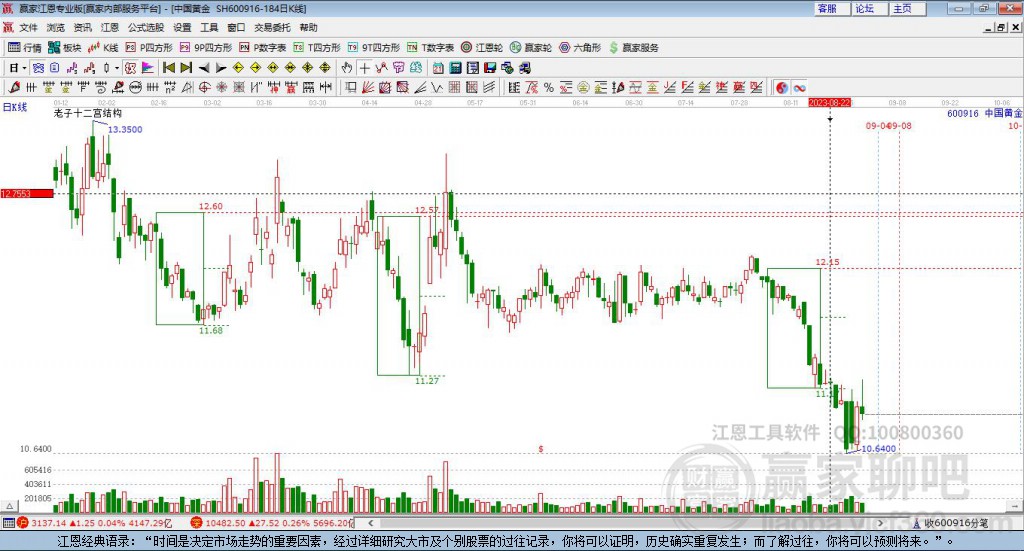Open the 交易委托 menu

click(x=272, y=27)
